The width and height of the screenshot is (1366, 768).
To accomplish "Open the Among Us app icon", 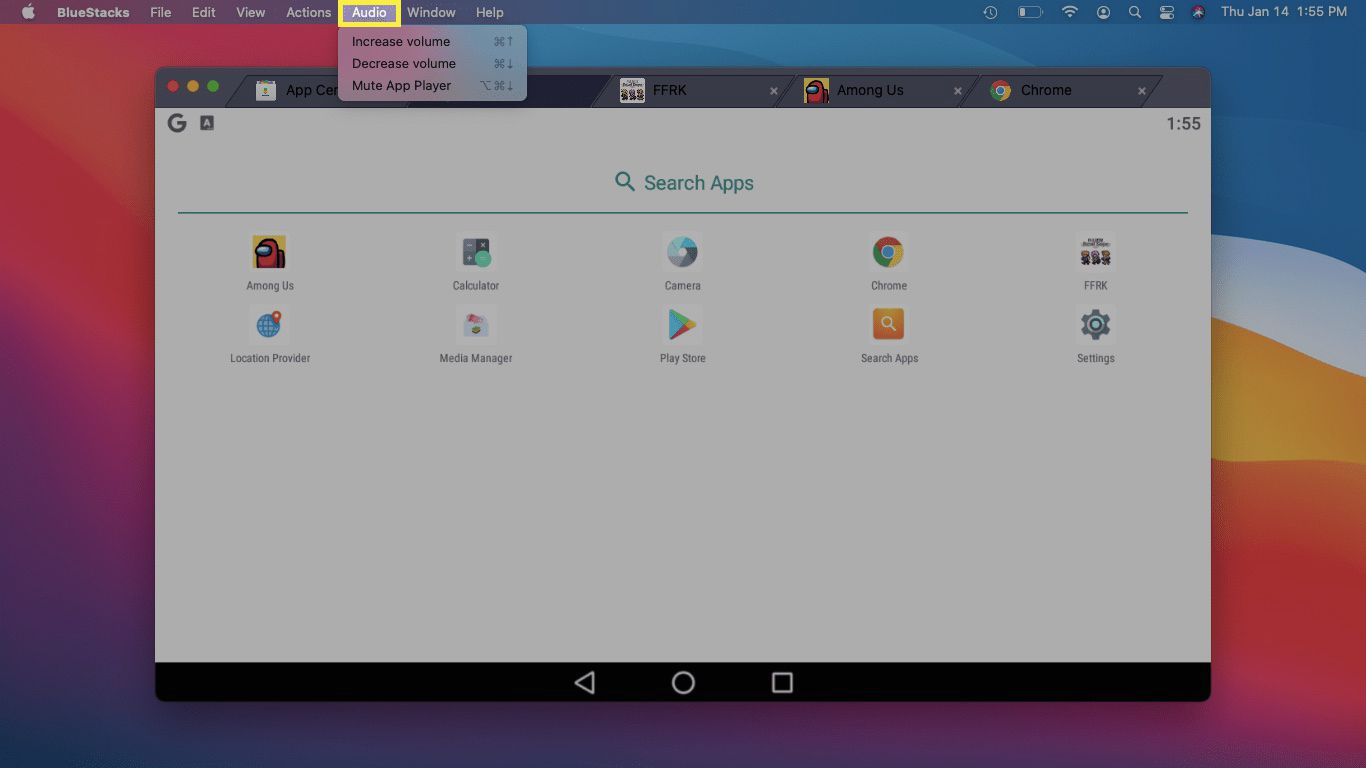I will coord(269,252).
